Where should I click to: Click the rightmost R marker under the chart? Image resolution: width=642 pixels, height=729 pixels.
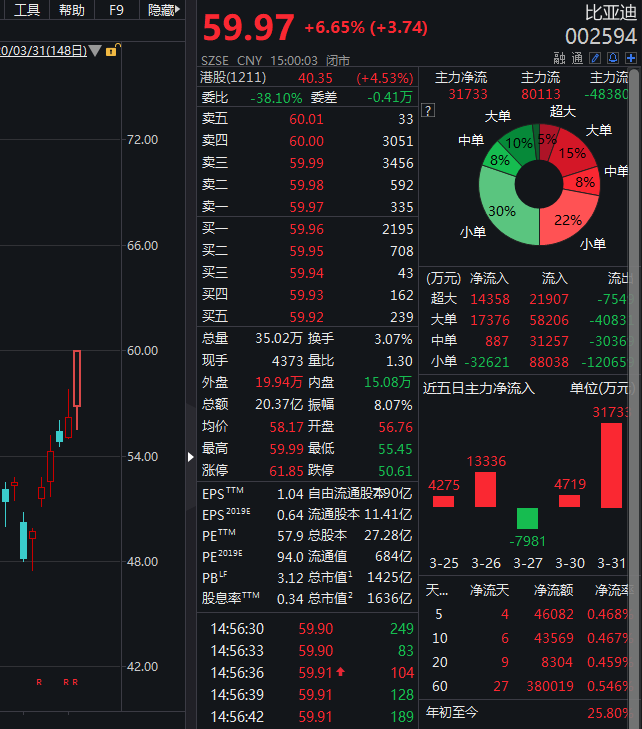coord(75,682)
